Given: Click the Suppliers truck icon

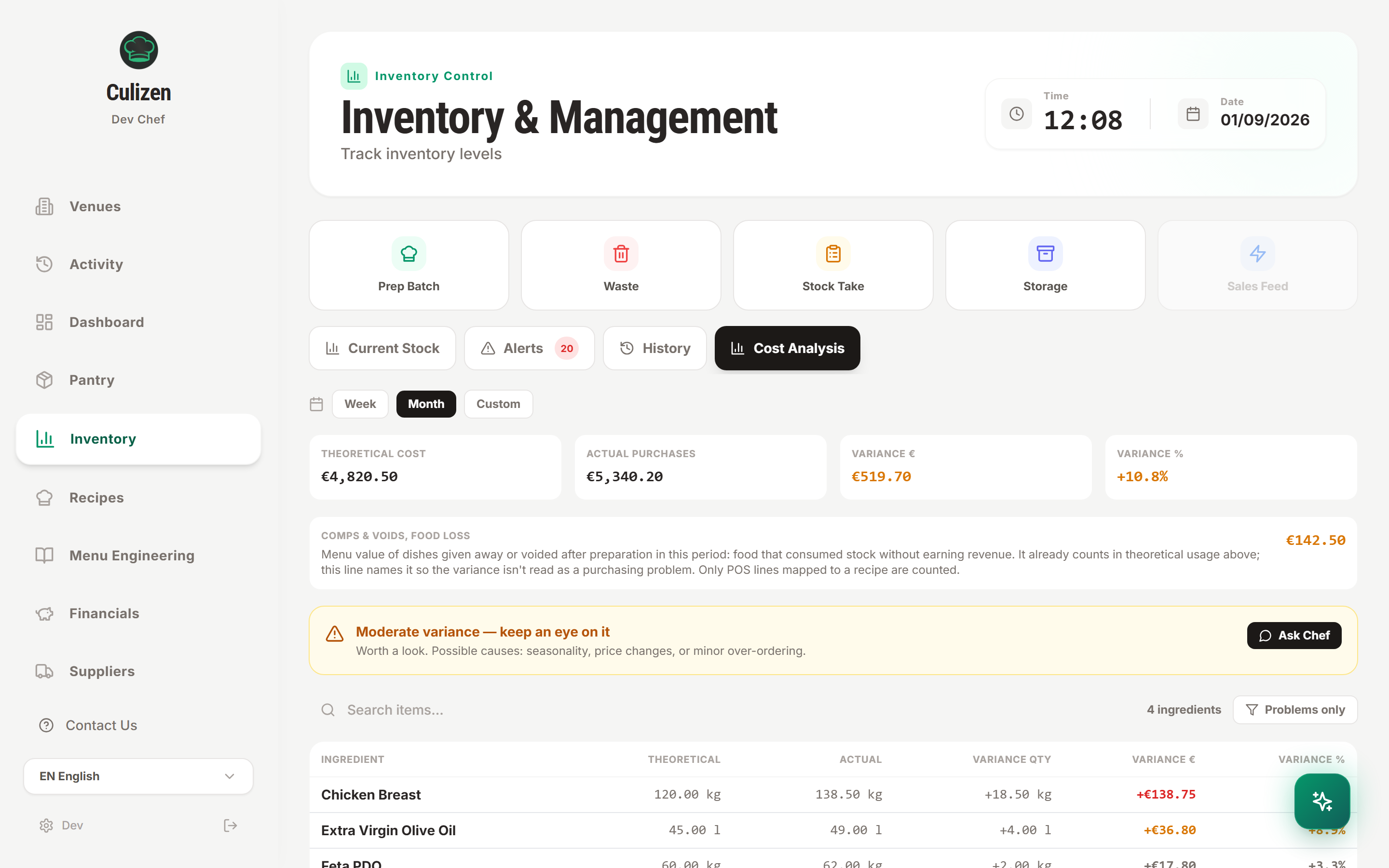Looking at the screenshot, I should click(44, 672).
